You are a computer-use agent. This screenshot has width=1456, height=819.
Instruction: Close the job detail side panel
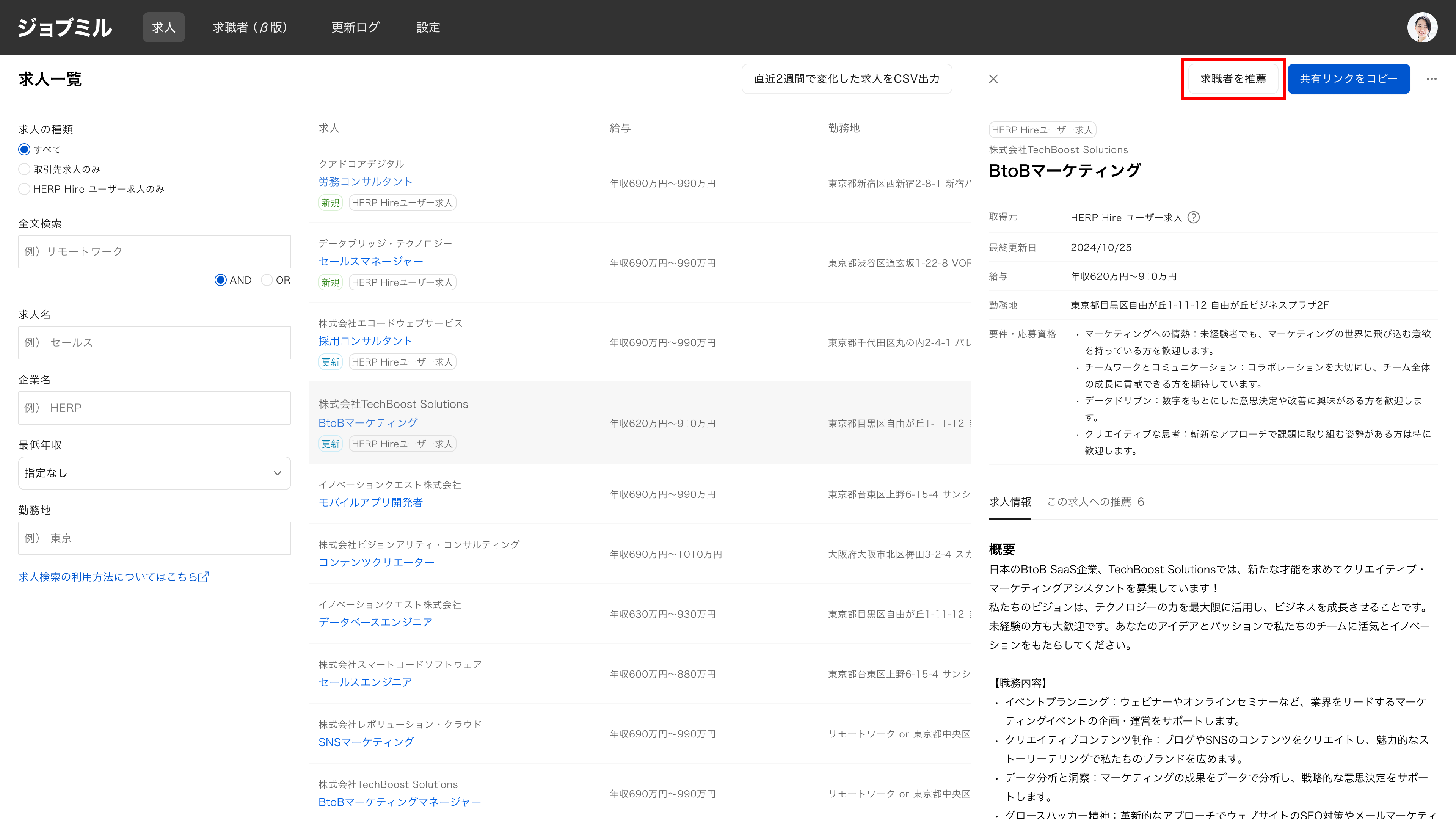pos(993,79)
